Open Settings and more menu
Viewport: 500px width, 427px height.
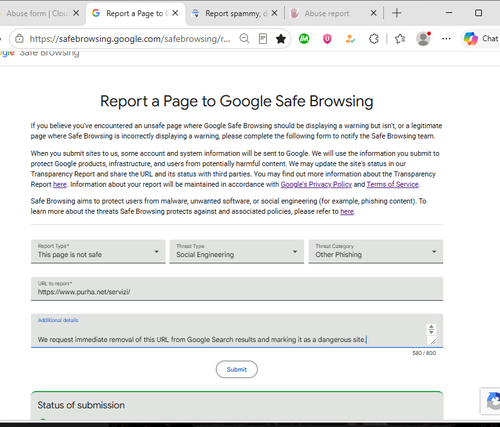[446, 39]
